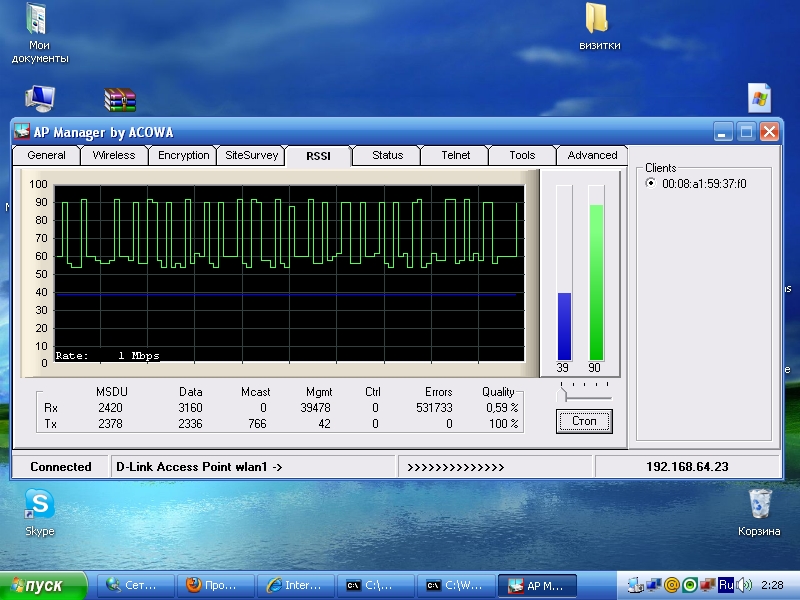The image size is (800, 600).
Task: Open the визитки folder on desktop
Action: [x=597, y=20]
